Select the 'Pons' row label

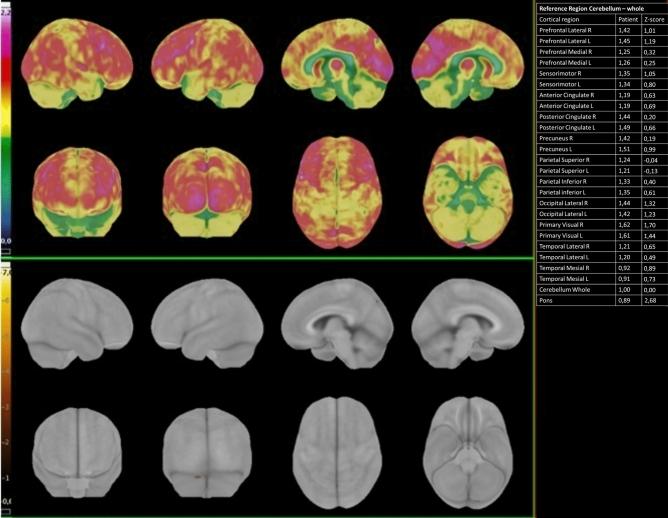click(x=546, y=300)
